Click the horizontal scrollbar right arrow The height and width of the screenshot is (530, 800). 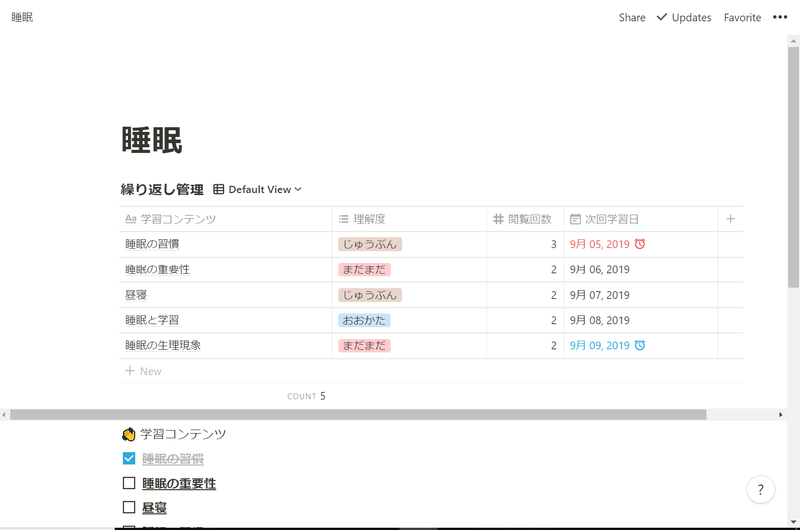(781, 415)
